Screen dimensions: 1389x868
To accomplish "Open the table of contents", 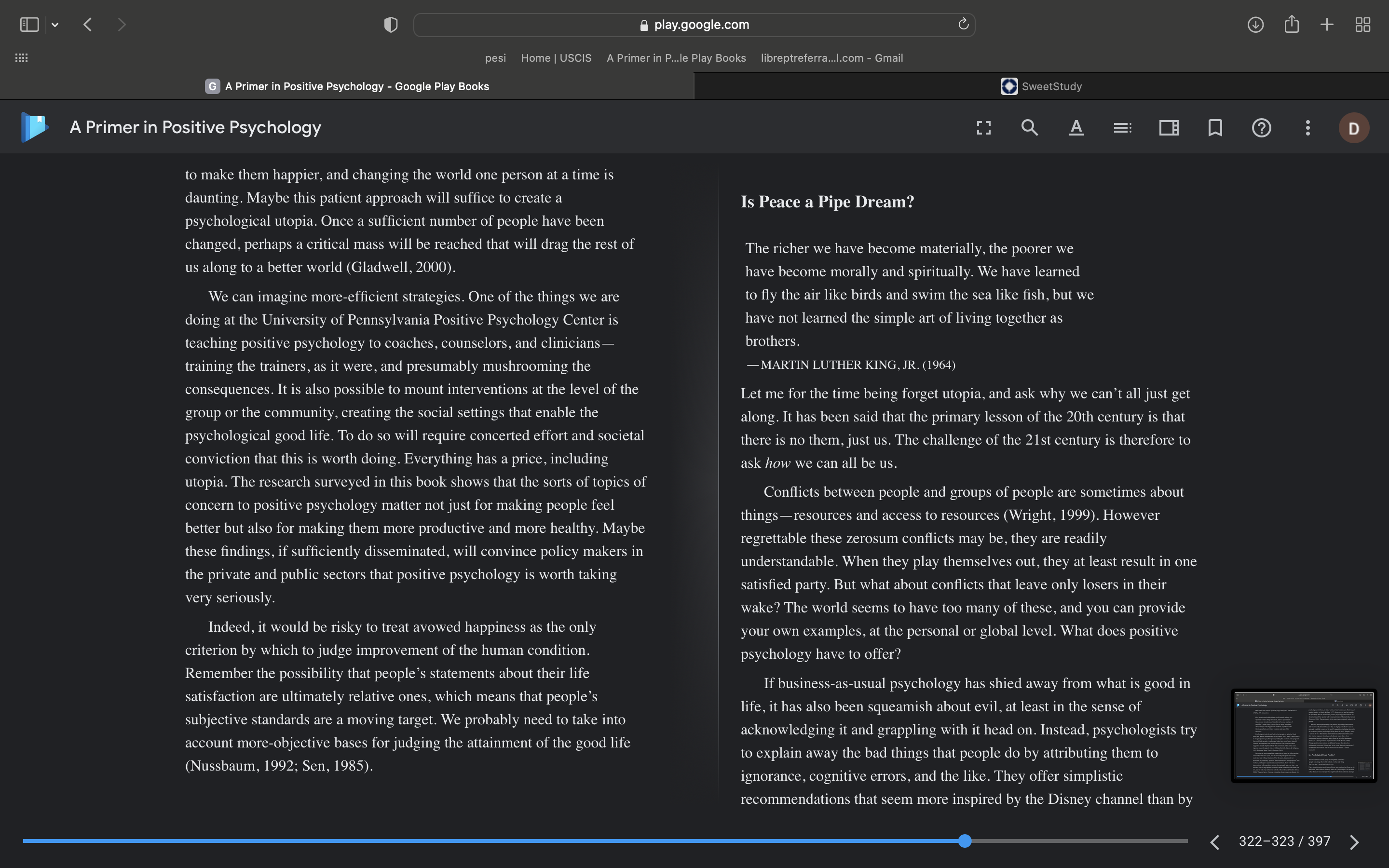I will (x=1123, y=127).
